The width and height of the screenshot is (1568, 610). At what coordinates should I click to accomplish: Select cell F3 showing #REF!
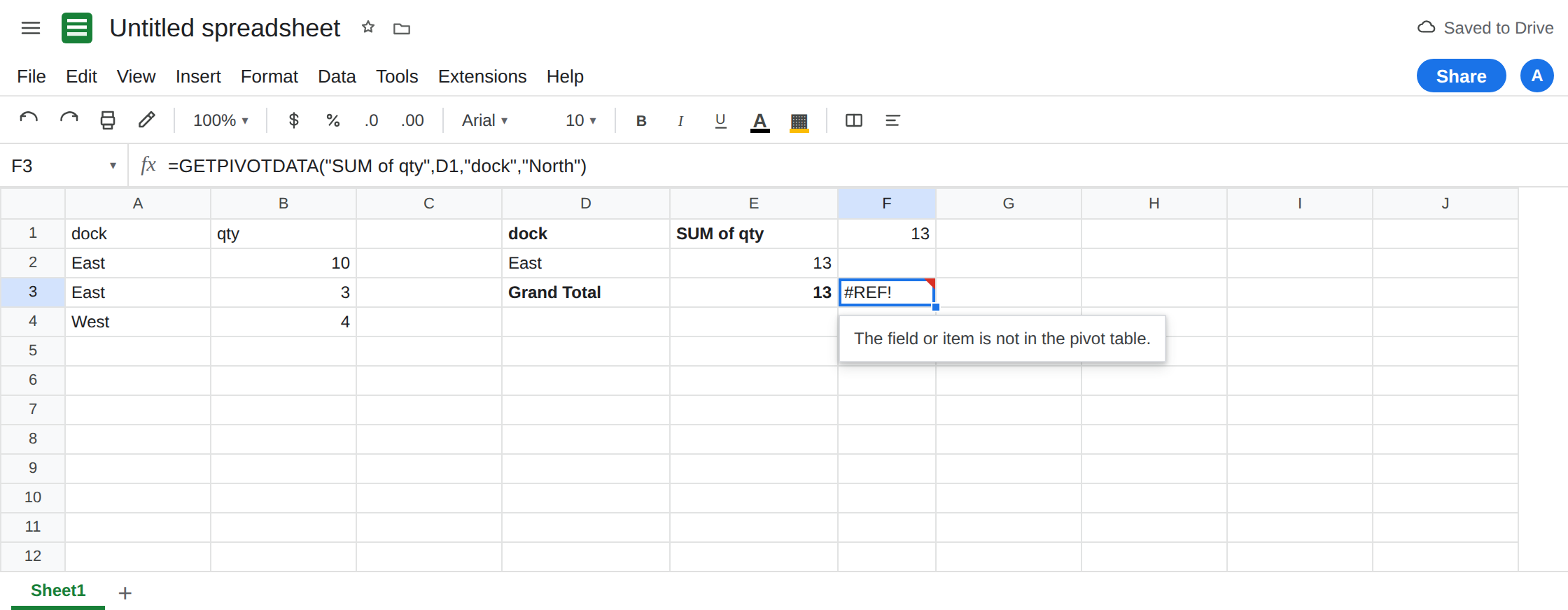tap(887, 292)
